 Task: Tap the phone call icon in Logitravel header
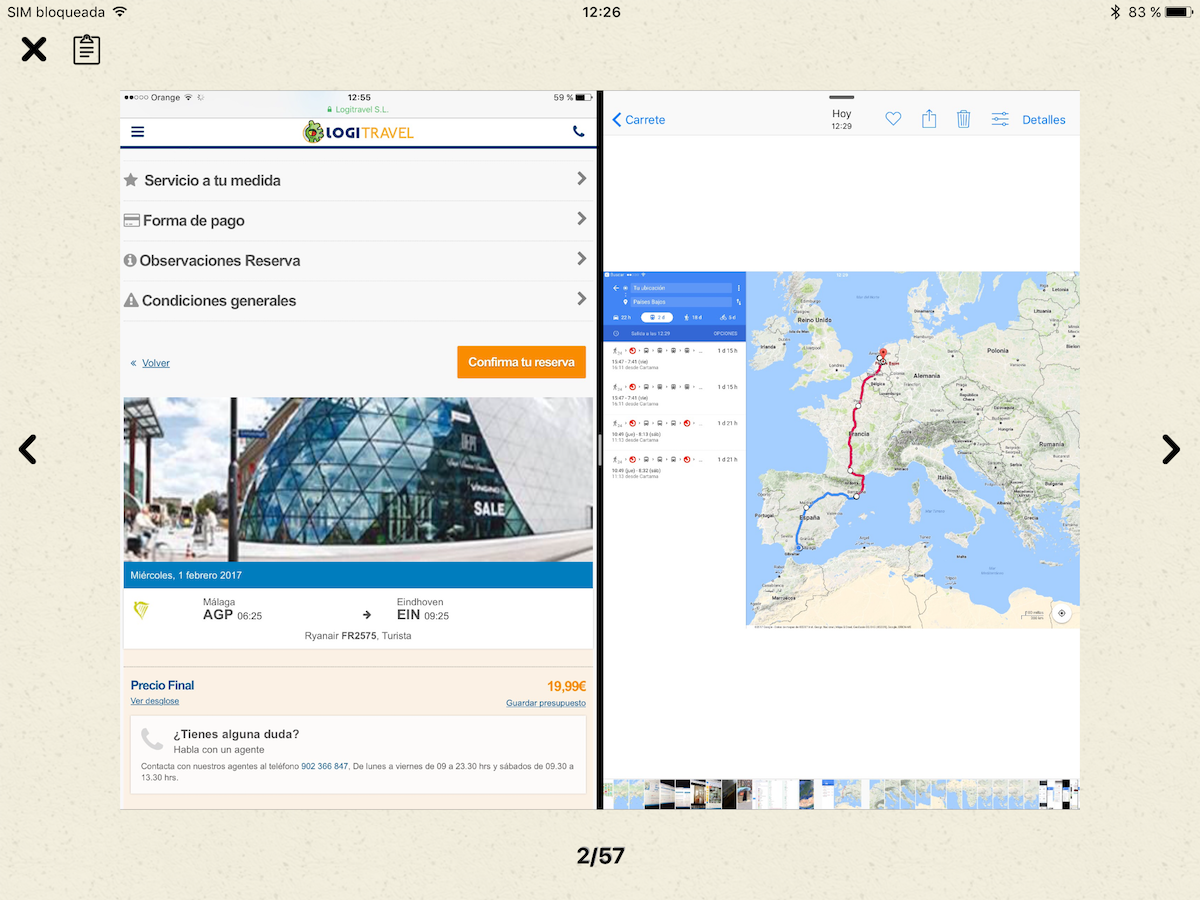[x=578, y=132]
